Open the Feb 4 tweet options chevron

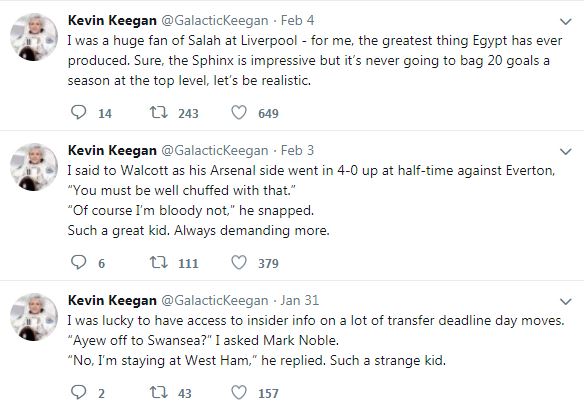point(565,22)
